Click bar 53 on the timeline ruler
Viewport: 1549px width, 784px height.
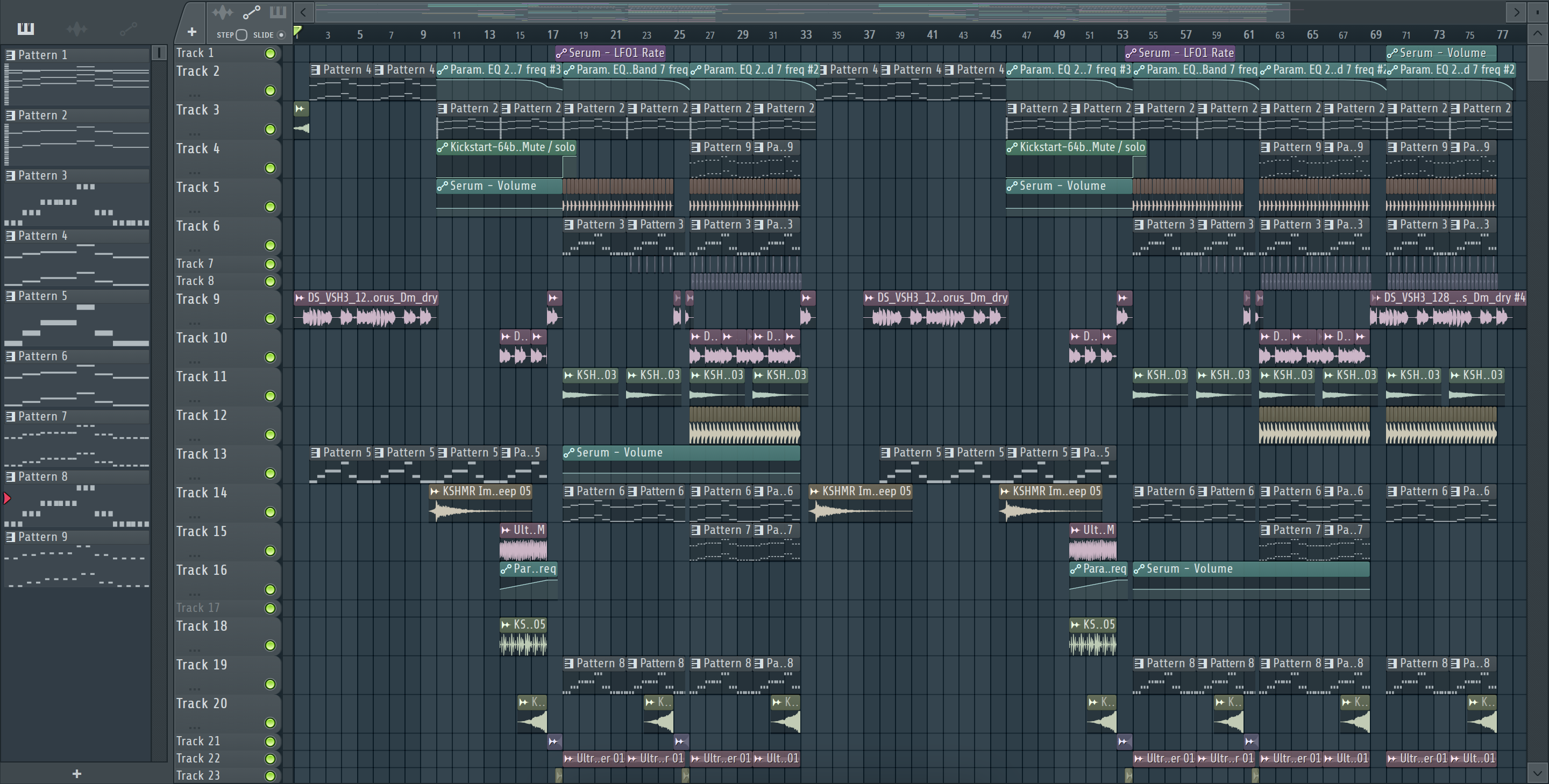[1122, 34]
